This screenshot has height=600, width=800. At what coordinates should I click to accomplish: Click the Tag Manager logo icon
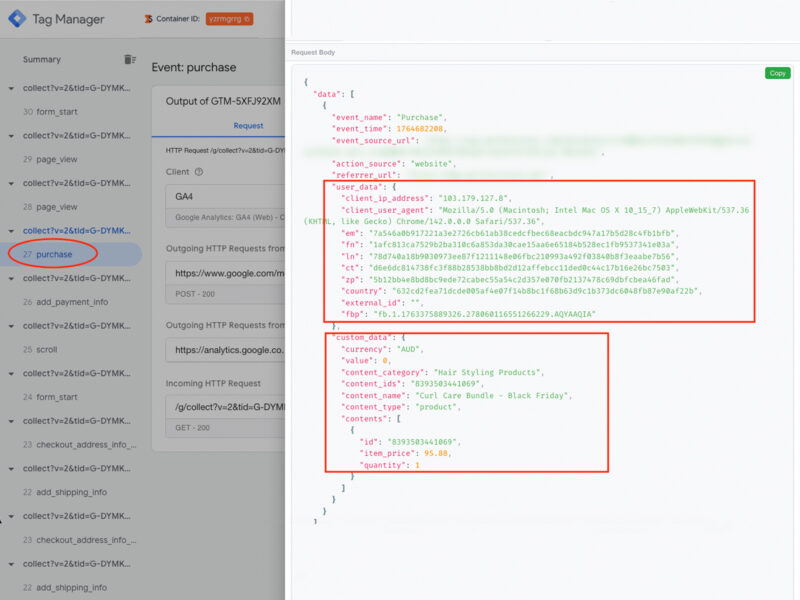pyautogui.click(x=18, y=18)
